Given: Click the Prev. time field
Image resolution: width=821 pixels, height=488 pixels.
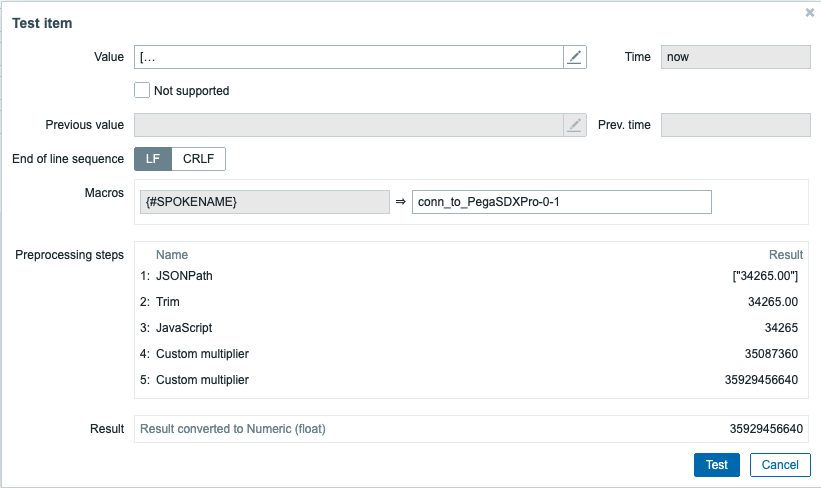Looking at the screenshot, I should pyautogui.click(x=735, y=125).
